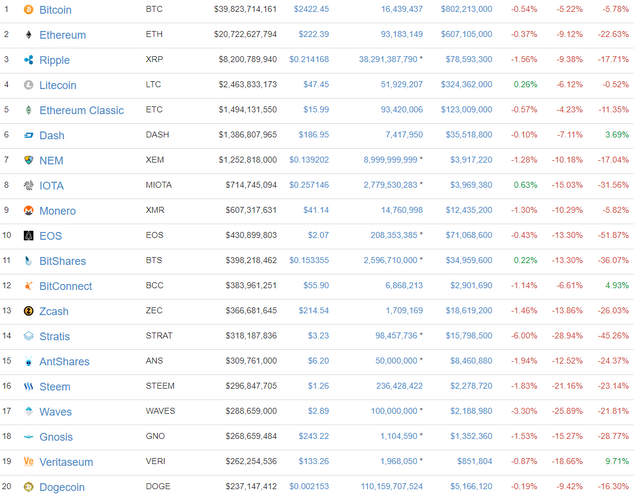Open the Monero name link
Viewport: 640px width, 499px height.
tap(58, 211)
